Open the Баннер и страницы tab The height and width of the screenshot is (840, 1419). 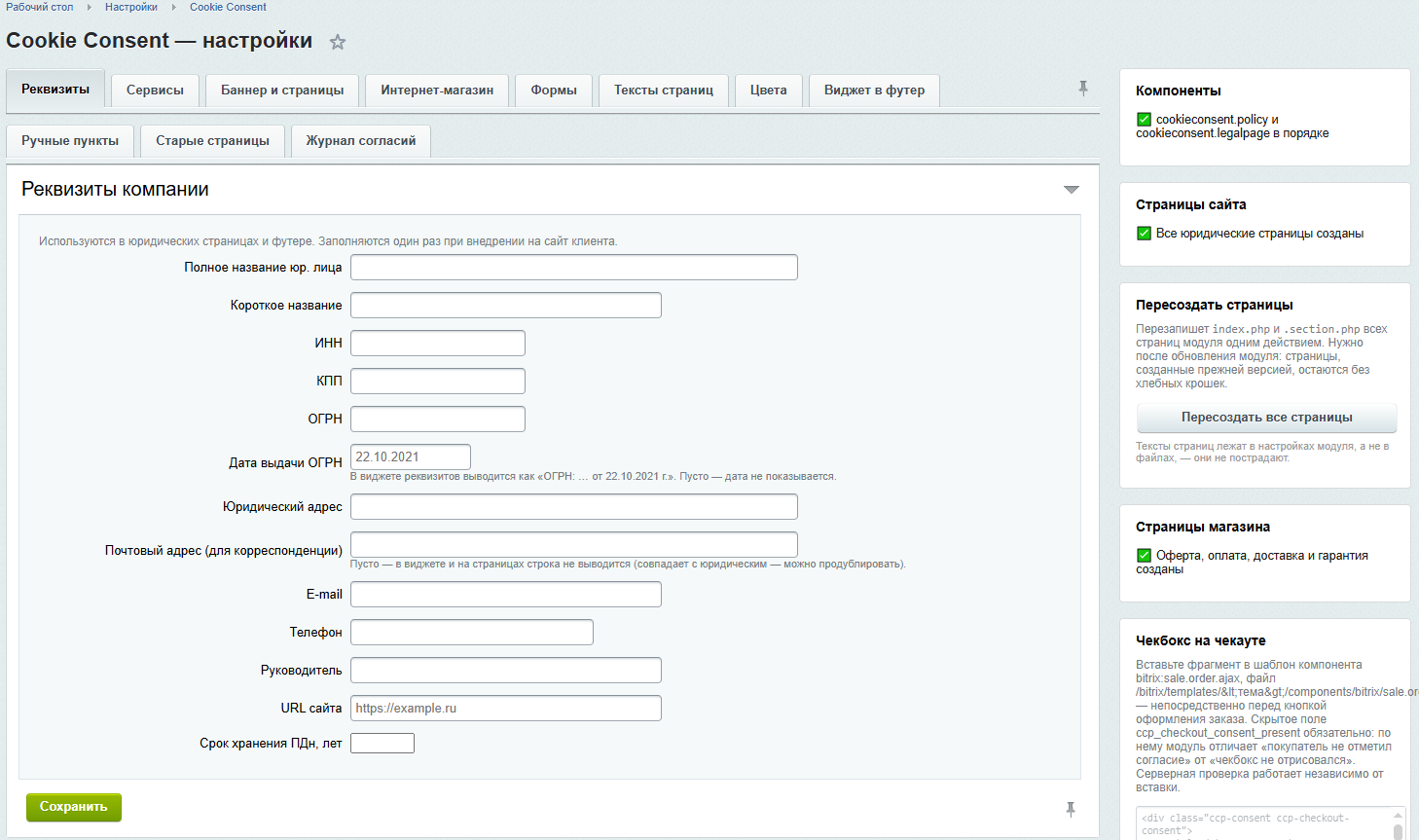(x=282, y=91)
